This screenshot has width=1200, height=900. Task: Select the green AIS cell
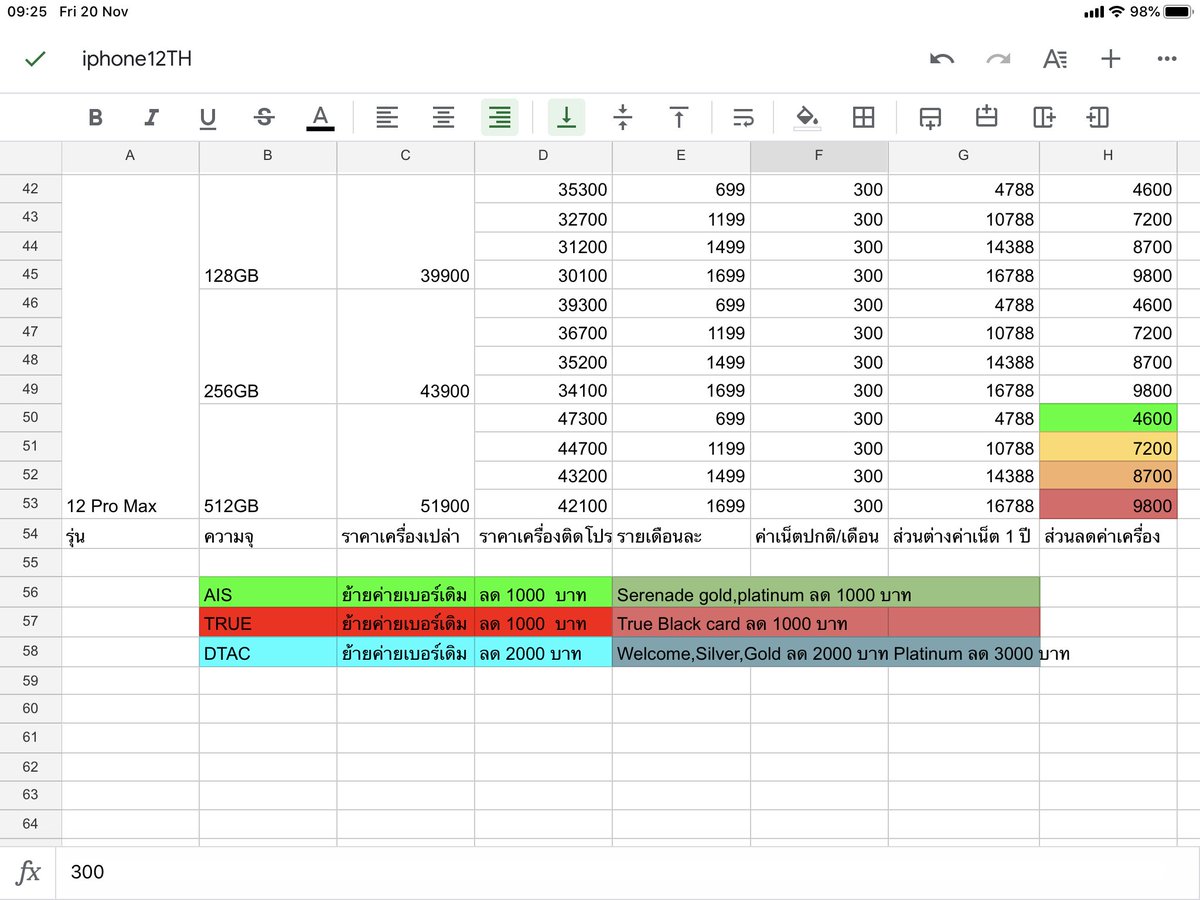(268, 592)
